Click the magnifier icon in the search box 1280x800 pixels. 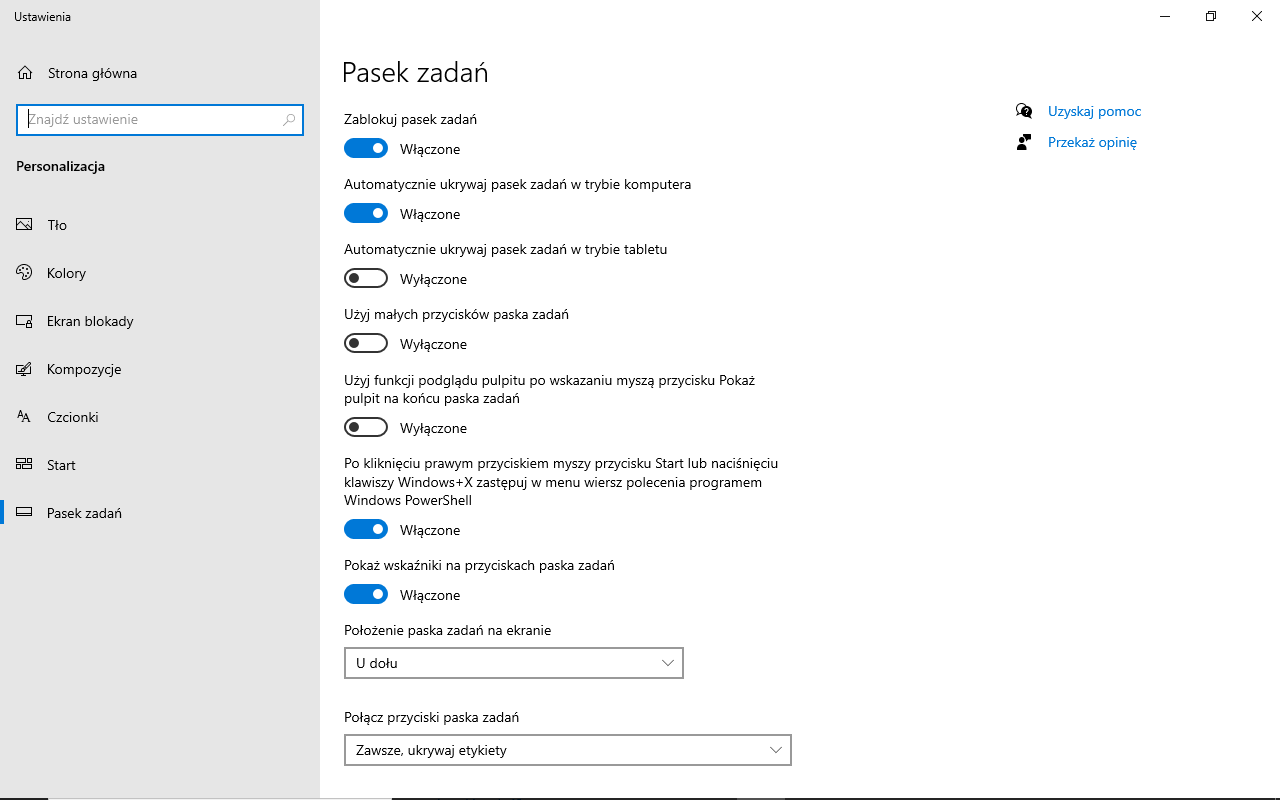click(289, 119)
